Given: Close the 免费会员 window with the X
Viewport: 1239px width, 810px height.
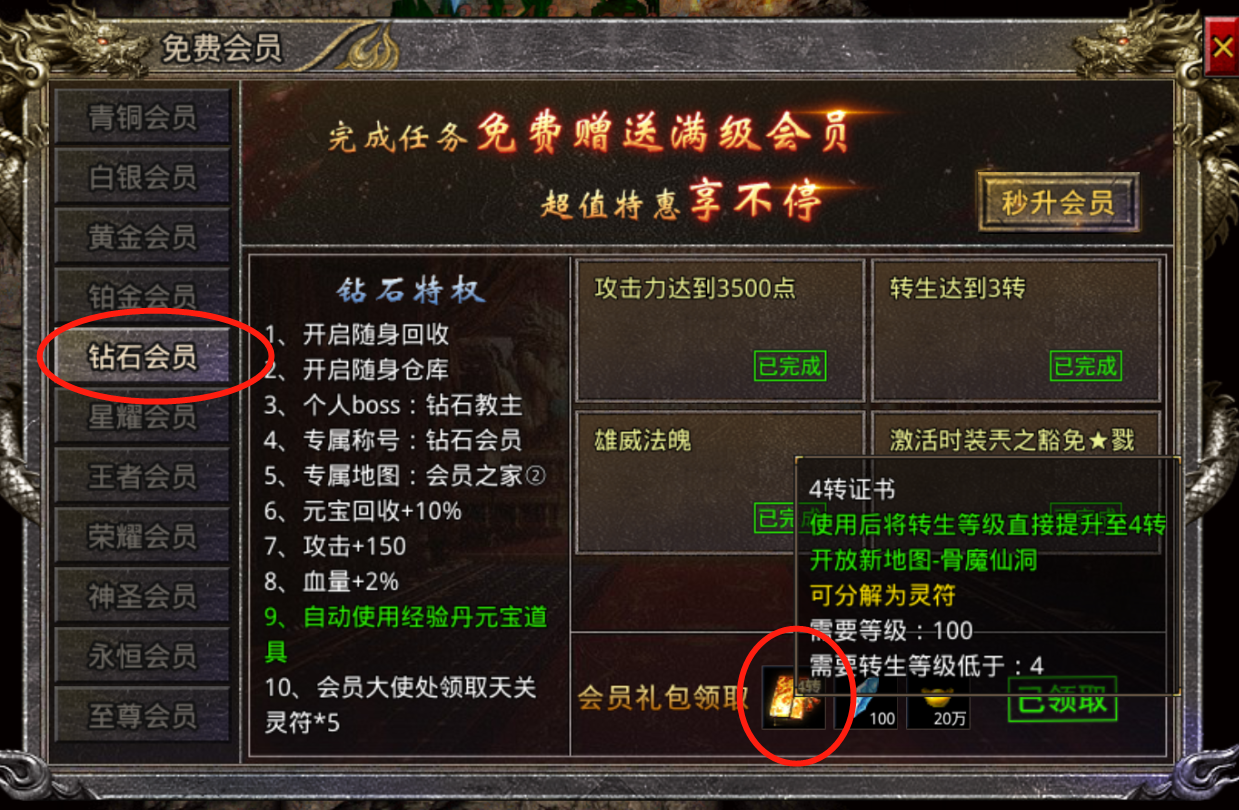Looking at the screenshot, I should tap(1221, 47).
